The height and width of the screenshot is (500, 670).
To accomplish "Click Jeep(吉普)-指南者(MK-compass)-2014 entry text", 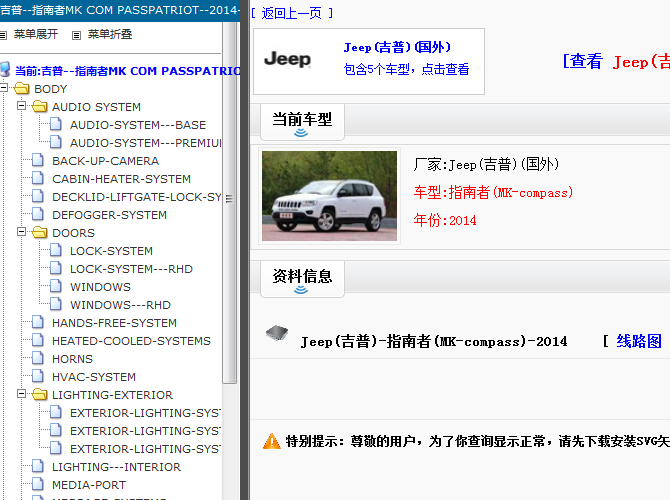I will [x=434, y=341].
